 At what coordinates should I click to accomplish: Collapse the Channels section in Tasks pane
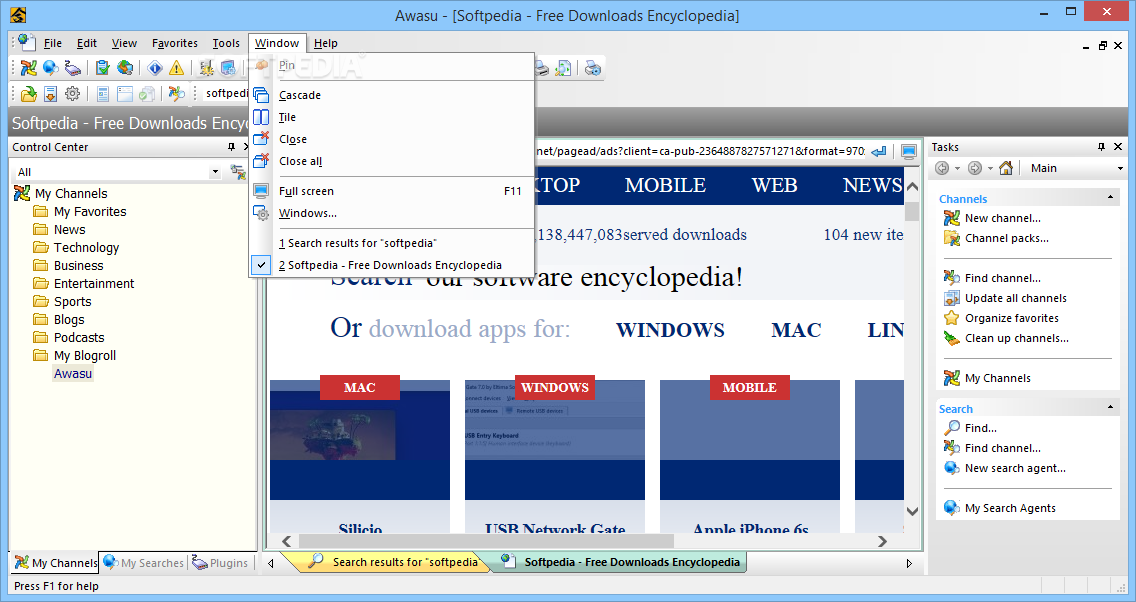(x=1110, y=198)
